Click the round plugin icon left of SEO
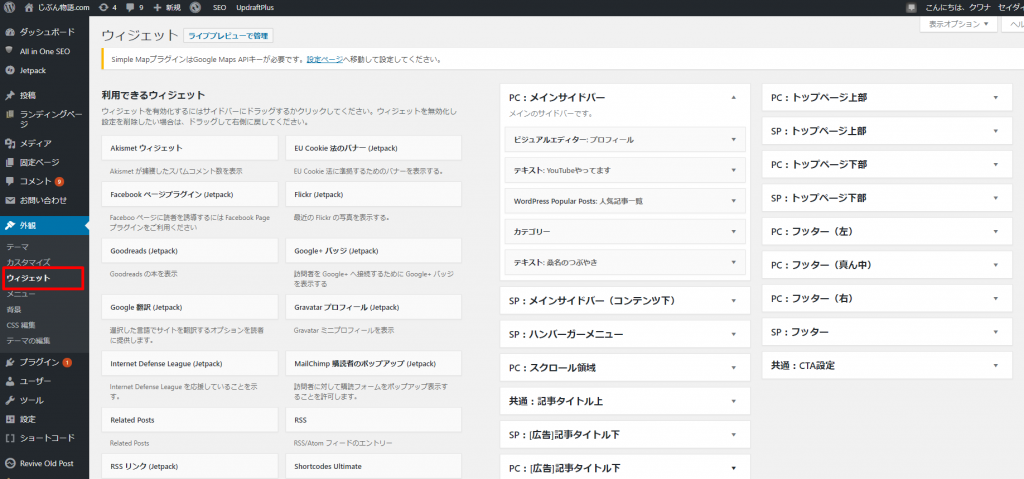The height and width of the screenshot is (479, 1024). [195, 8]
